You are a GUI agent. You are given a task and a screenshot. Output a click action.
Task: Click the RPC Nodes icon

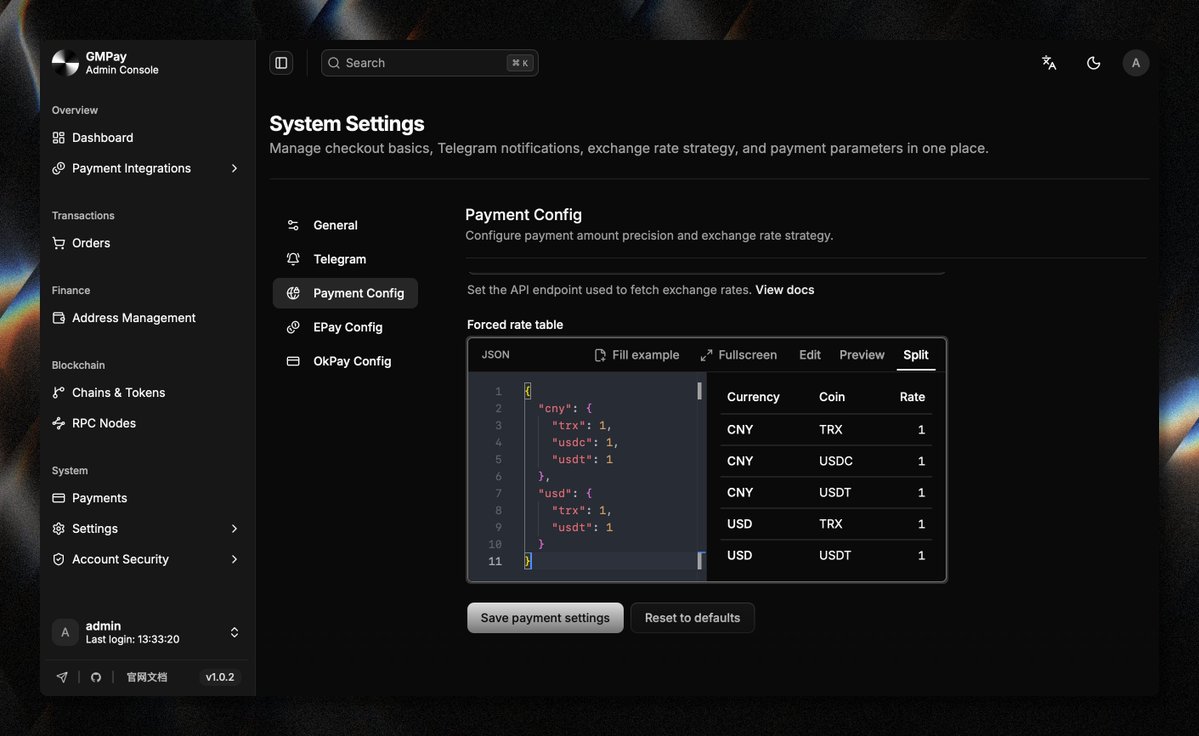[x=58, y=423]
